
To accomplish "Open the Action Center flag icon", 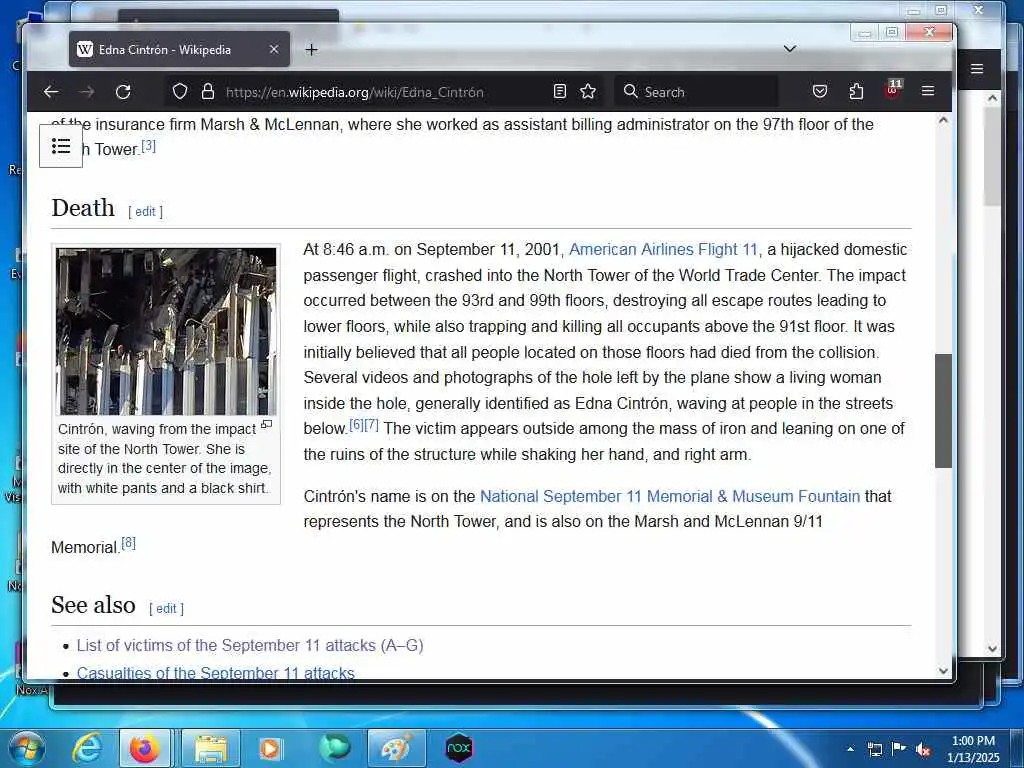I will [899, 748].
